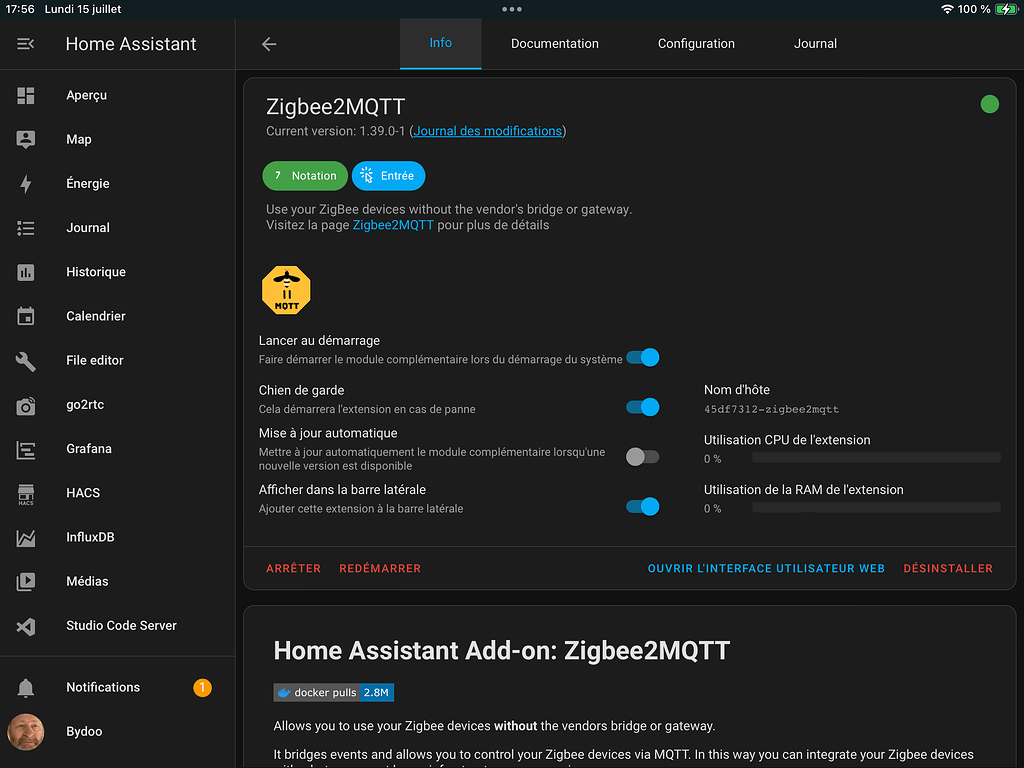Tap the three-dot multitasking control
Screen dimensions: 1024x768
pyautogui.click(x=512, y=9)
